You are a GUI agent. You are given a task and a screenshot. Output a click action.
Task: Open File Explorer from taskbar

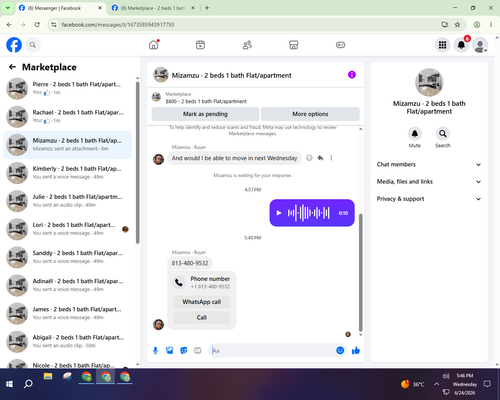coord(48,377)
